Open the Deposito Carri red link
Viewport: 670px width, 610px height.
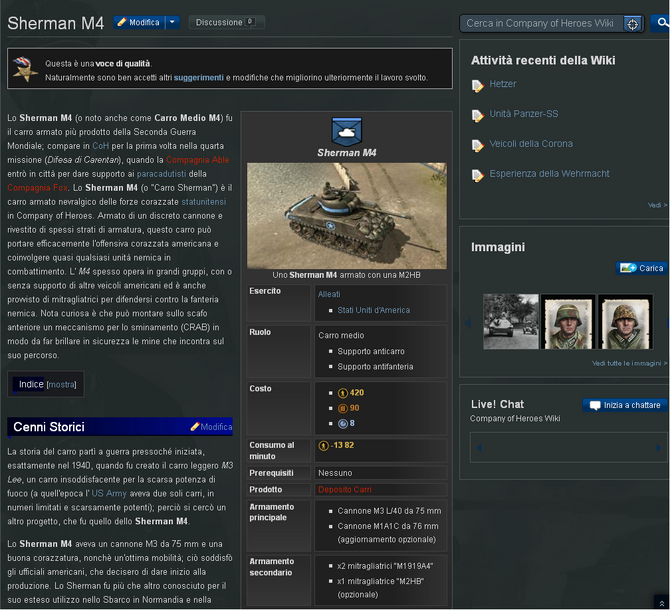pos(345,490)
